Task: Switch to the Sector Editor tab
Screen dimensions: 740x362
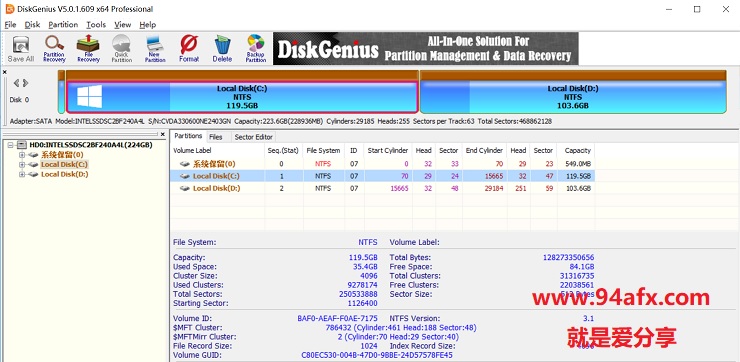Action: 253,137
